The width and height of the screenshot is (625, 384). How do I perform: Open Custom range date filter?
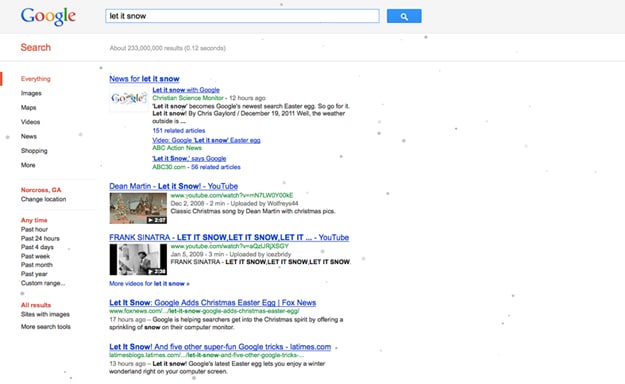(x=43, y=283)
